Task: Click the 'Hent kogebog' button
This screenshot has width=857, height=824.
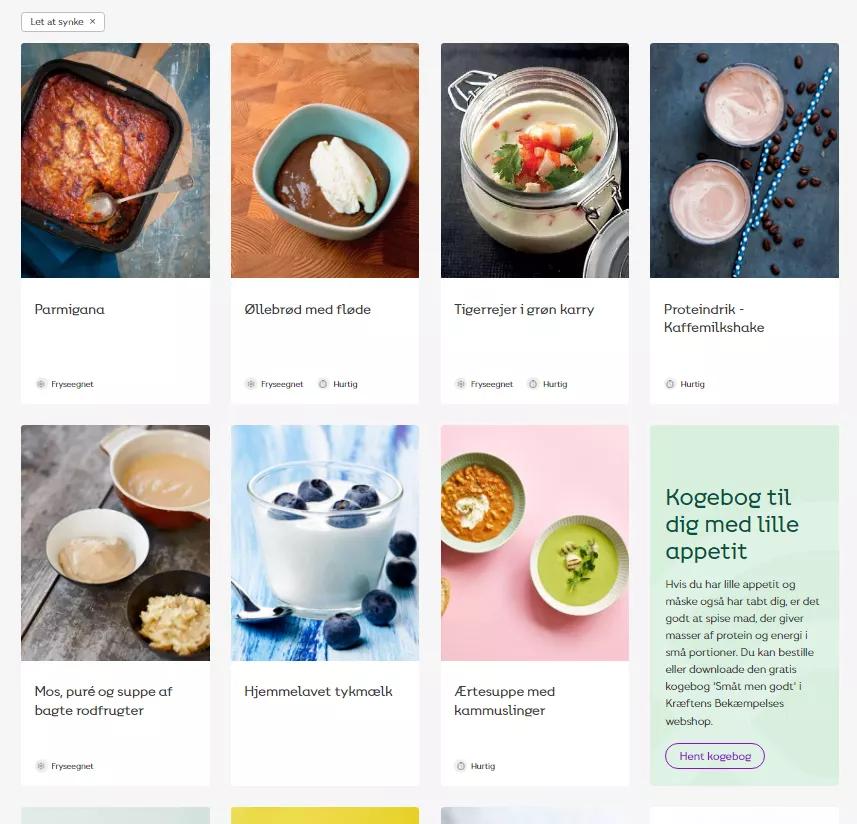Action: pos(714,756)
